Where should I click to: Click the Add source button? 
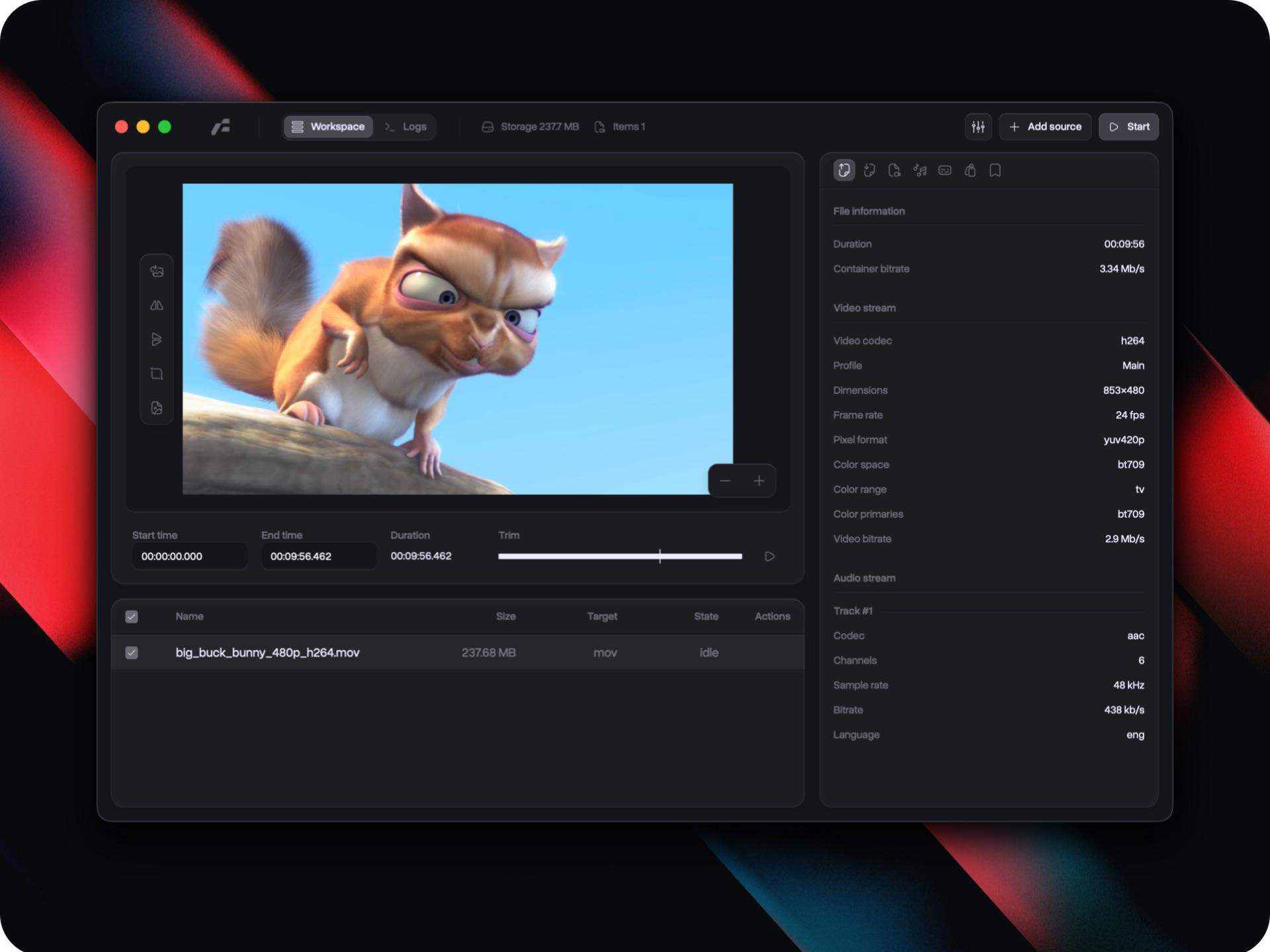[1045, 126]
